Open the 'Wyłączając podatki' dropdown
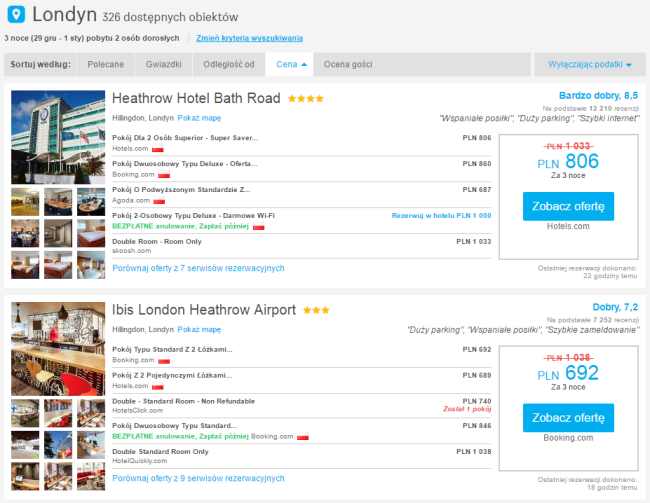 [589, 64]
